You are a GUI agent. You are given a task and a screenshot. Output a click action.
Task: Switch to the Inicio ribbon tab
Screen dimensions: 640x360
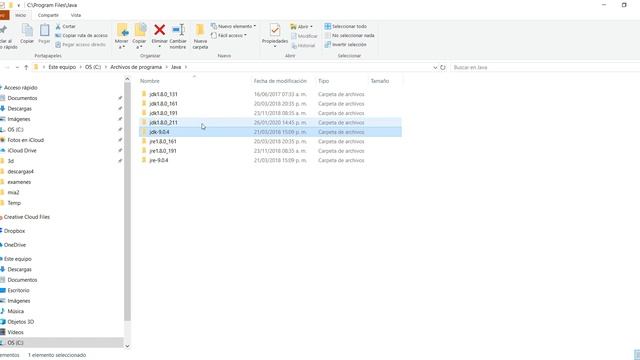pyautogui.click(x=20, y=15)
